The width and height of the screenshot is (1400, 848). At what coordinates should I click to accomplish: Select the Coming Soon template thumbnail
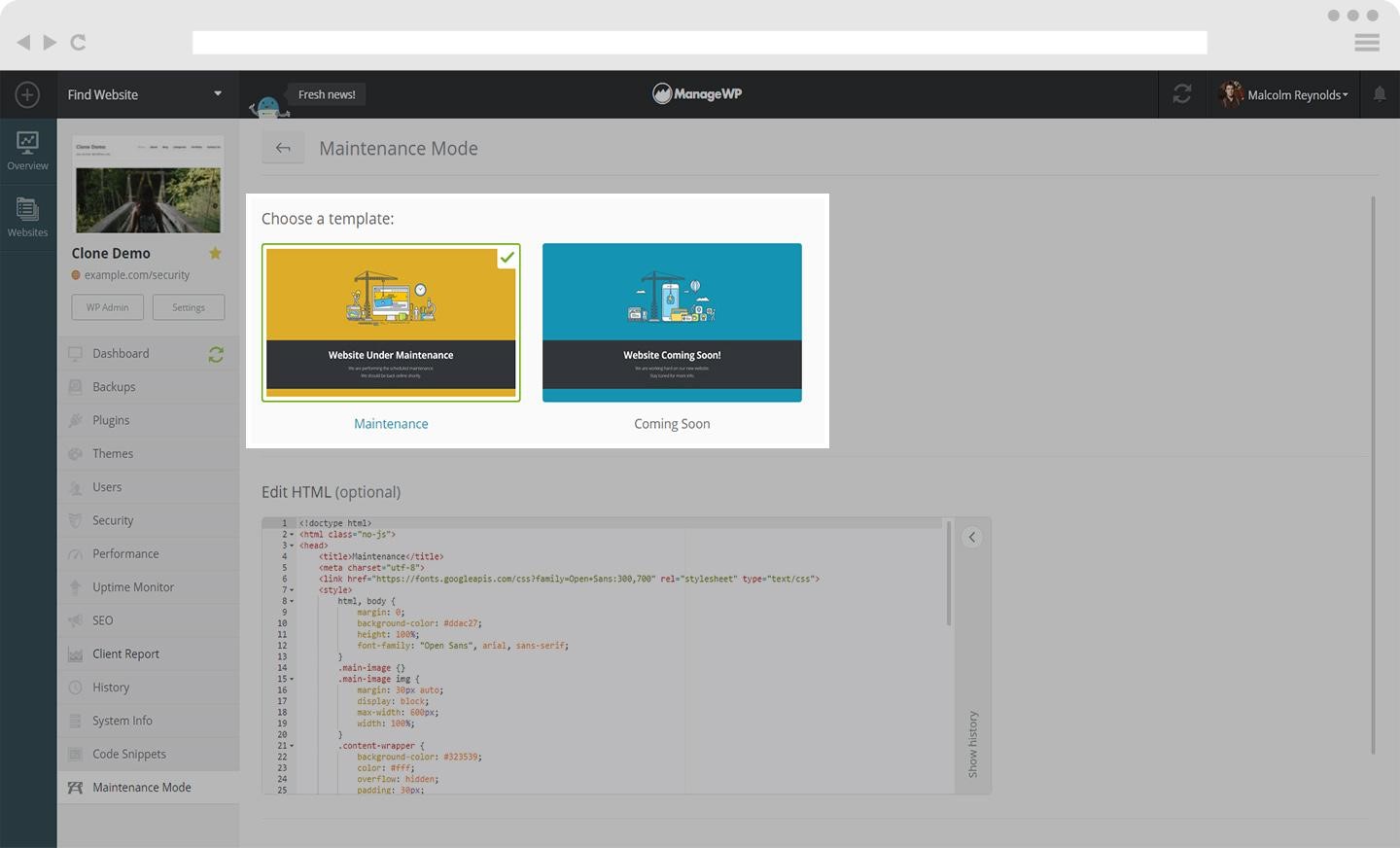[672, 323]
